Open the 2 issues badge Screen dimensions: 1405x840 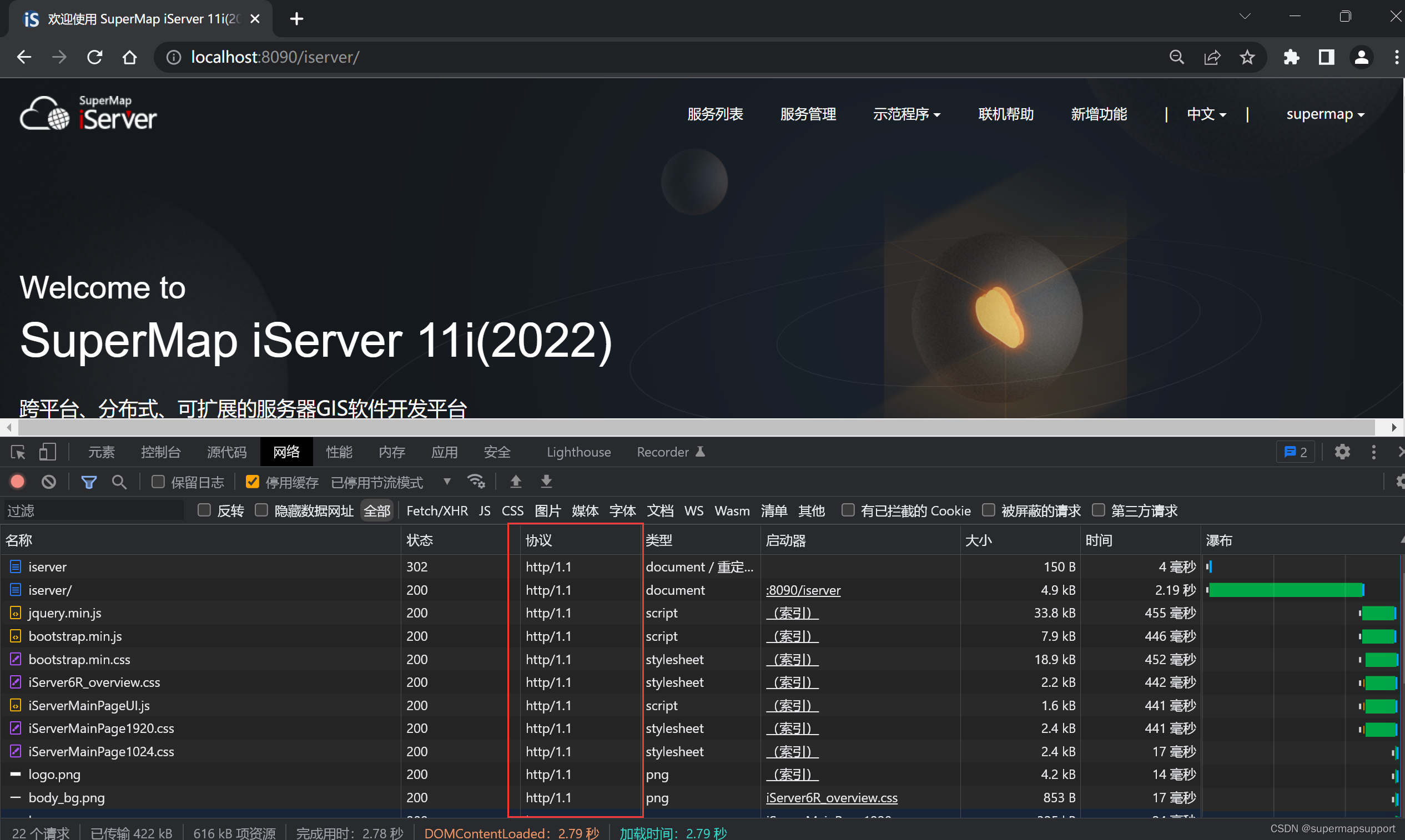[1296, 452]
